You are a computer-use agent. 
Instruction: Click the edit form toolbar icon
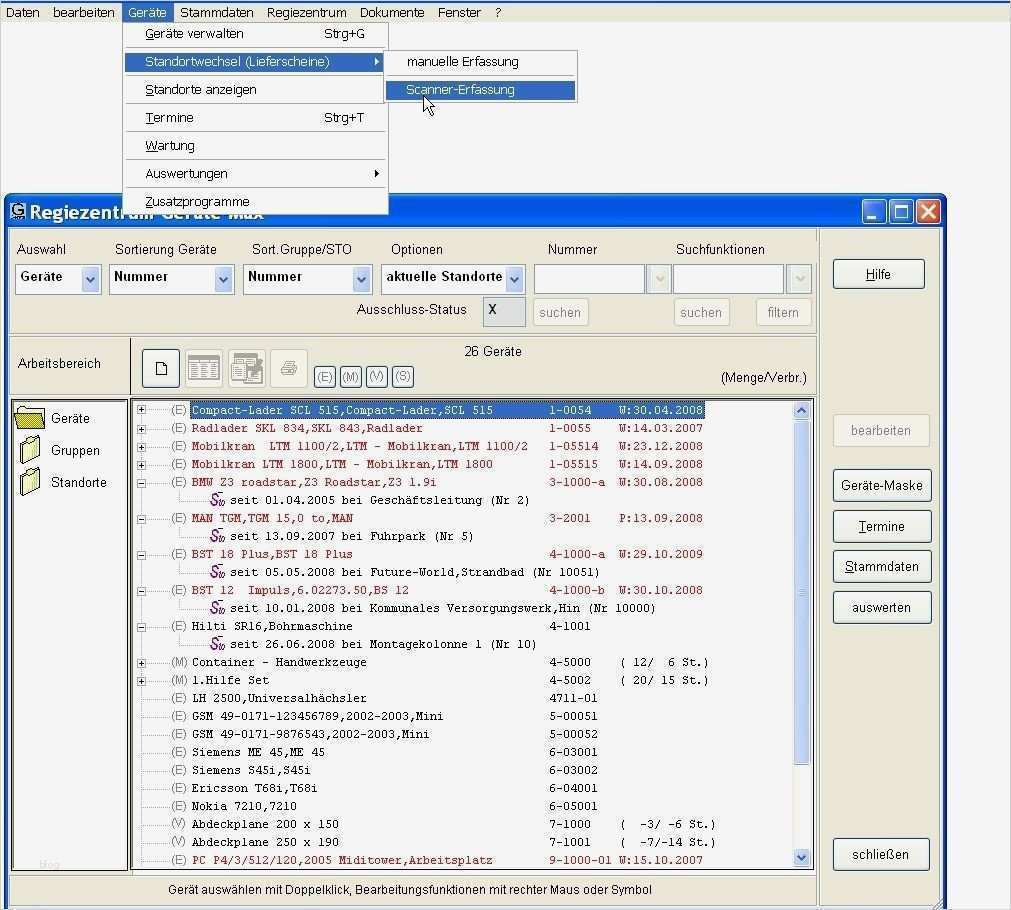click(247, 368)
